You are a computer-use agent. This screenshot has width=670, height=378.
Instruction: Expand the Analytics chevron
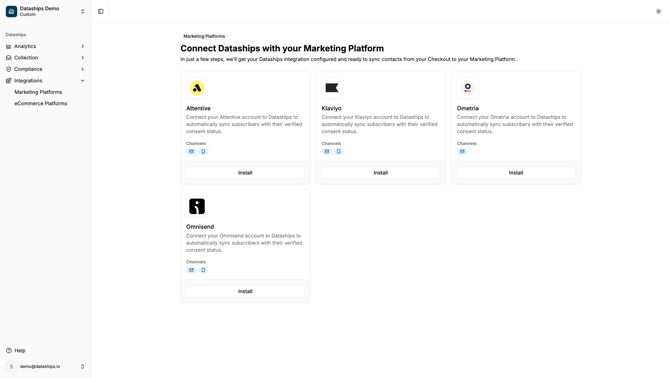[82, 46]
